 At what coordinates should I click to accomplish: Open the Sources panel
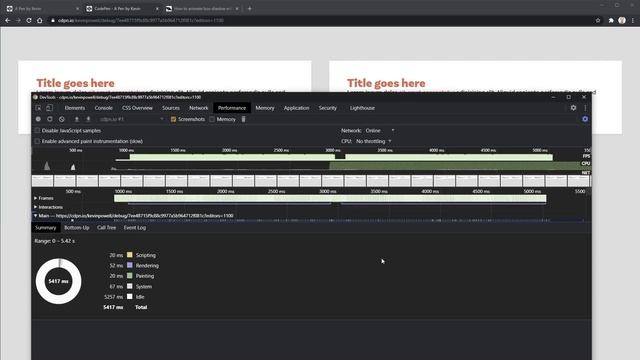point(171,108)
